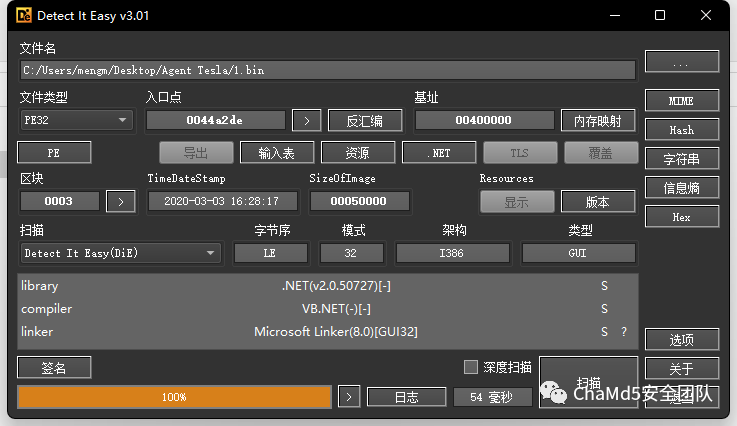Click the byte order LE field
This screenshot has width=737, height=426.
(x=270, y=253)
